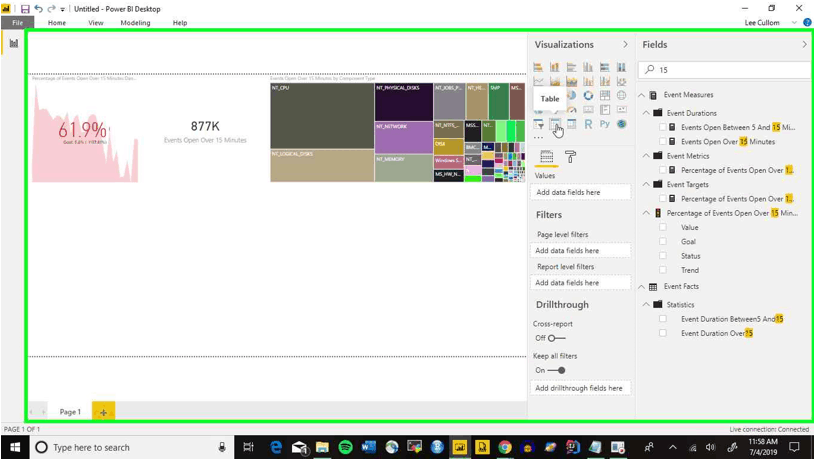Tick the Goal field checkbox
Screen dimensions: 816x459
[x=662, y=241]
